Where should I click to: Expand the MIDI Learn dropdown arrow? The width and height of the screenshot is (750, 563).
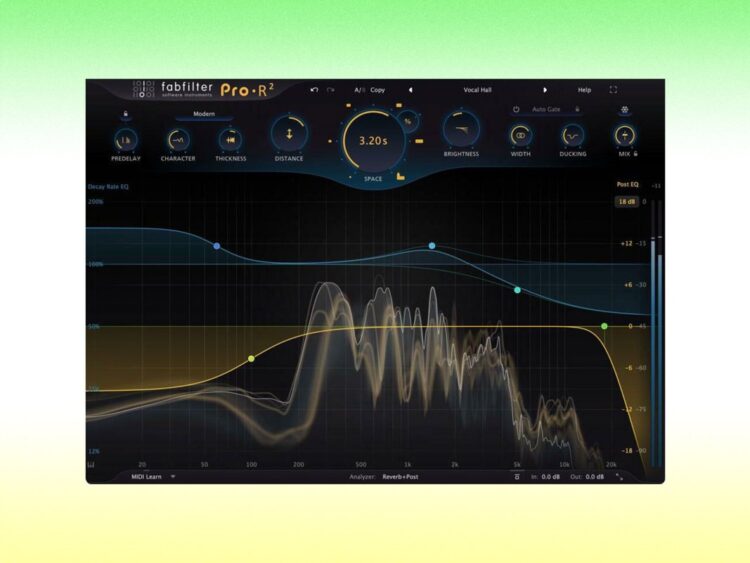pos(173,477)
